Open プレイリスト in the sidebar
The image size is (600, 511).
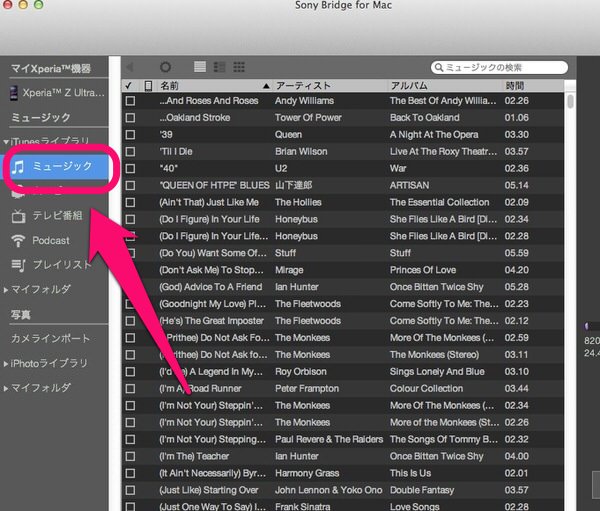[x=62, y=265]
